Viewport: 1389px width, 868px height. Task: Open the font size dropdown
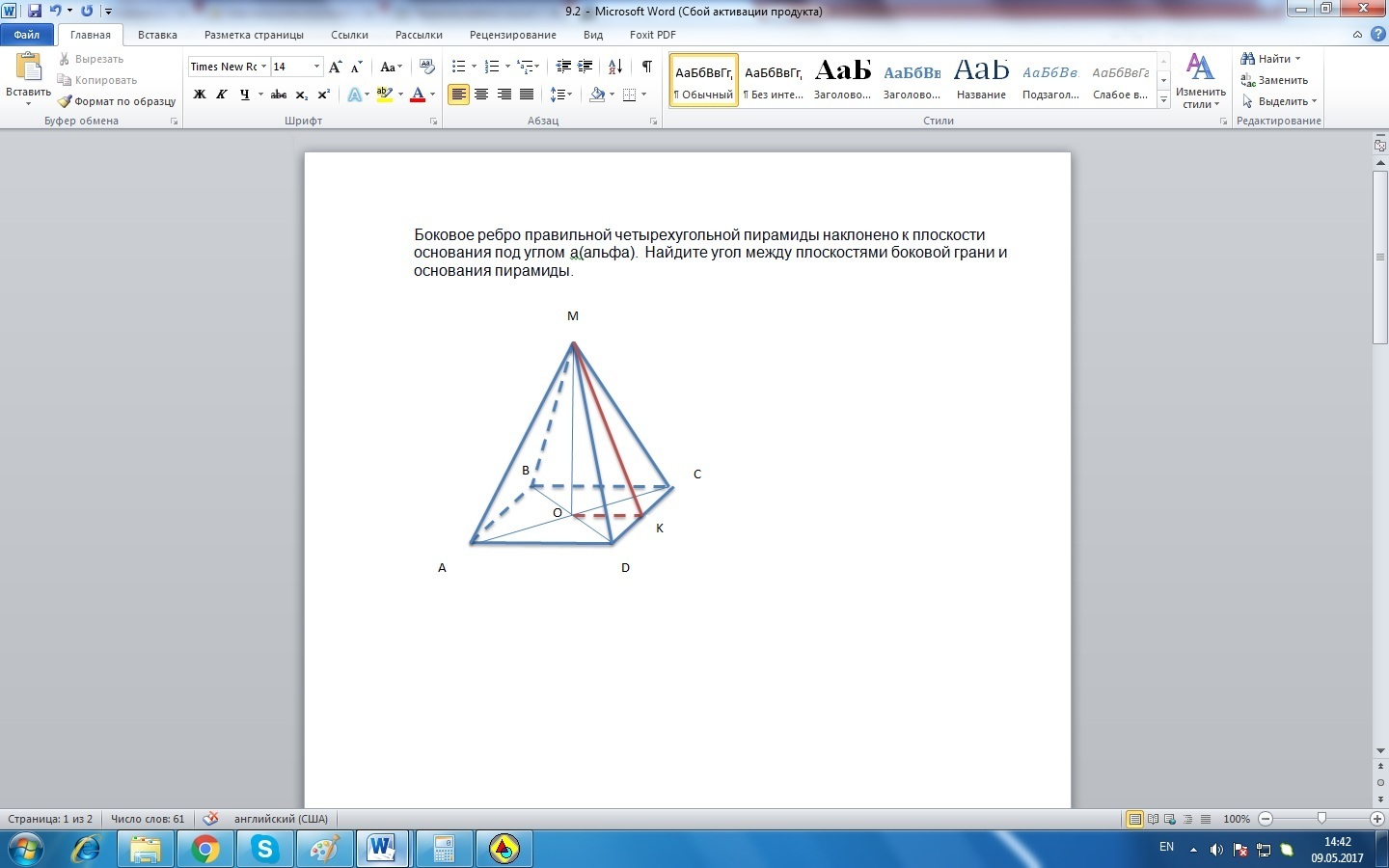tap(316, 67)
